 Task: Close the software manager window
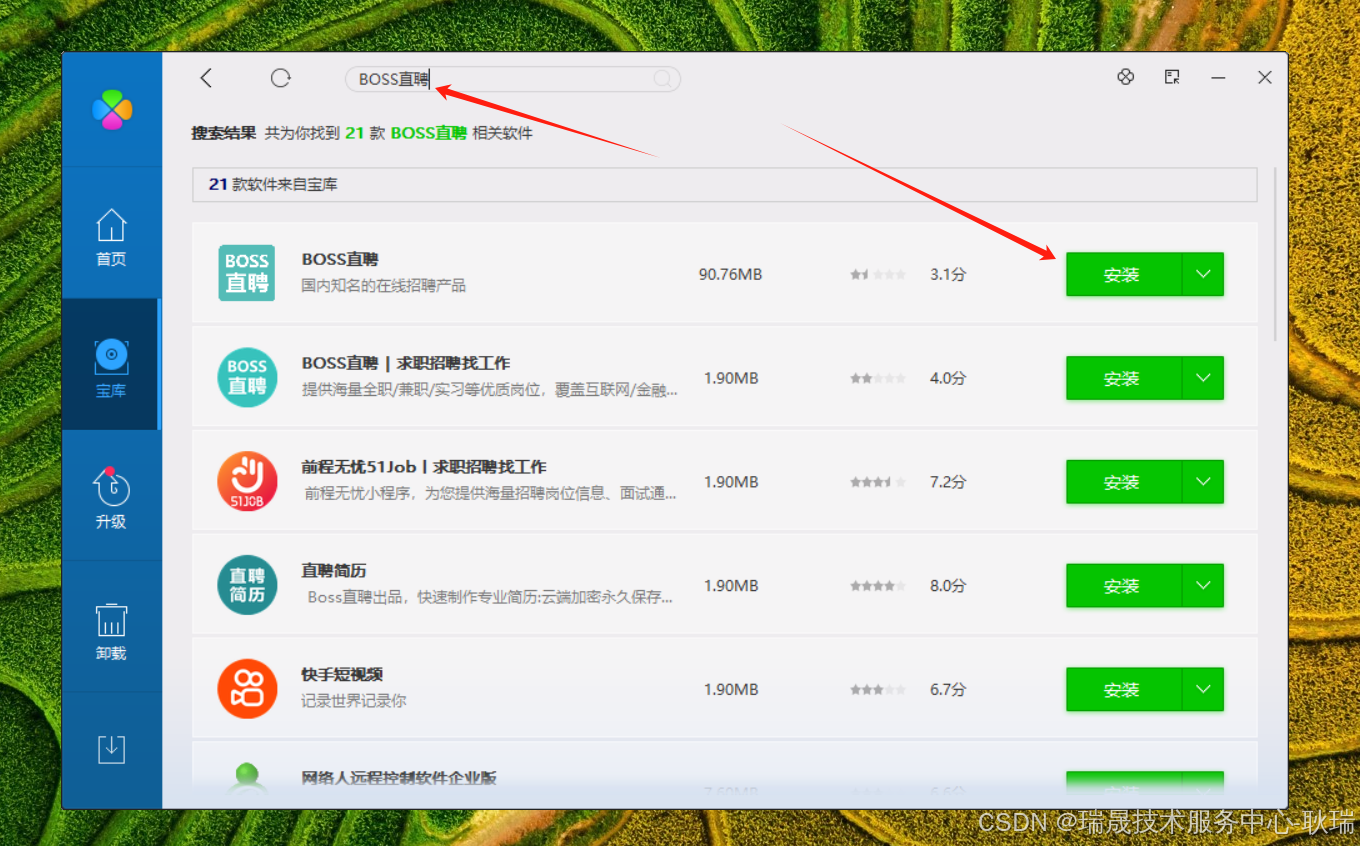1265,77
